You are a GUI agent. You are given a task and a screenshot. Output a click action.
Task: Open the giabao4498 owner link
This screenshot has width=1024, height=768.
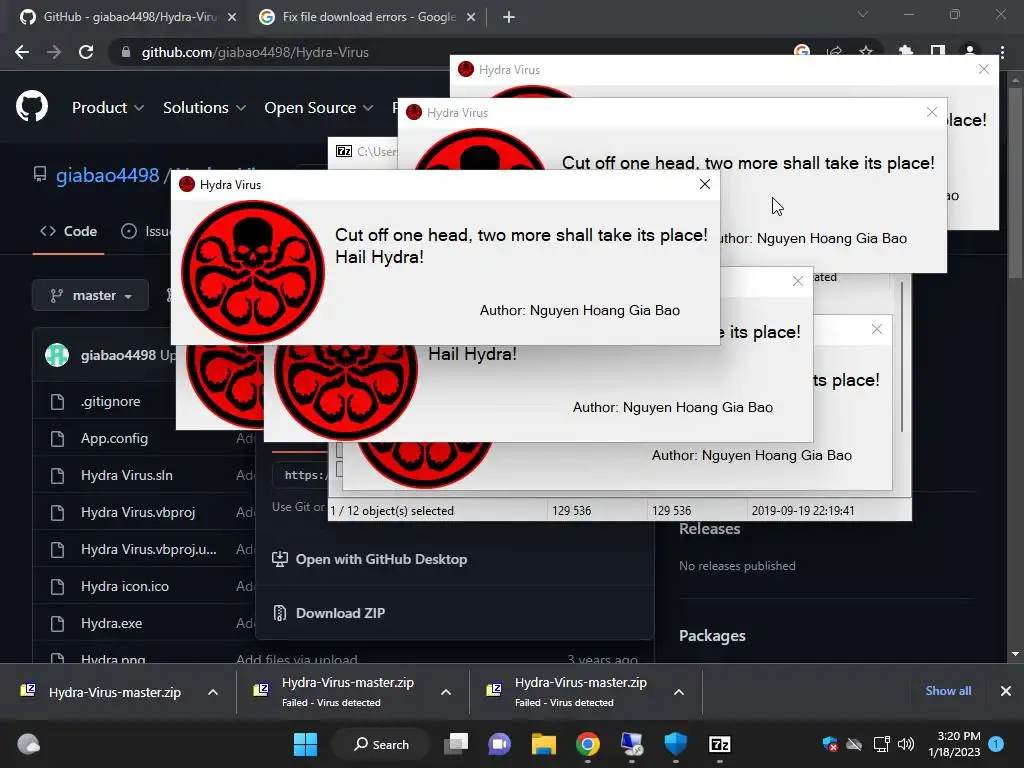108,176
